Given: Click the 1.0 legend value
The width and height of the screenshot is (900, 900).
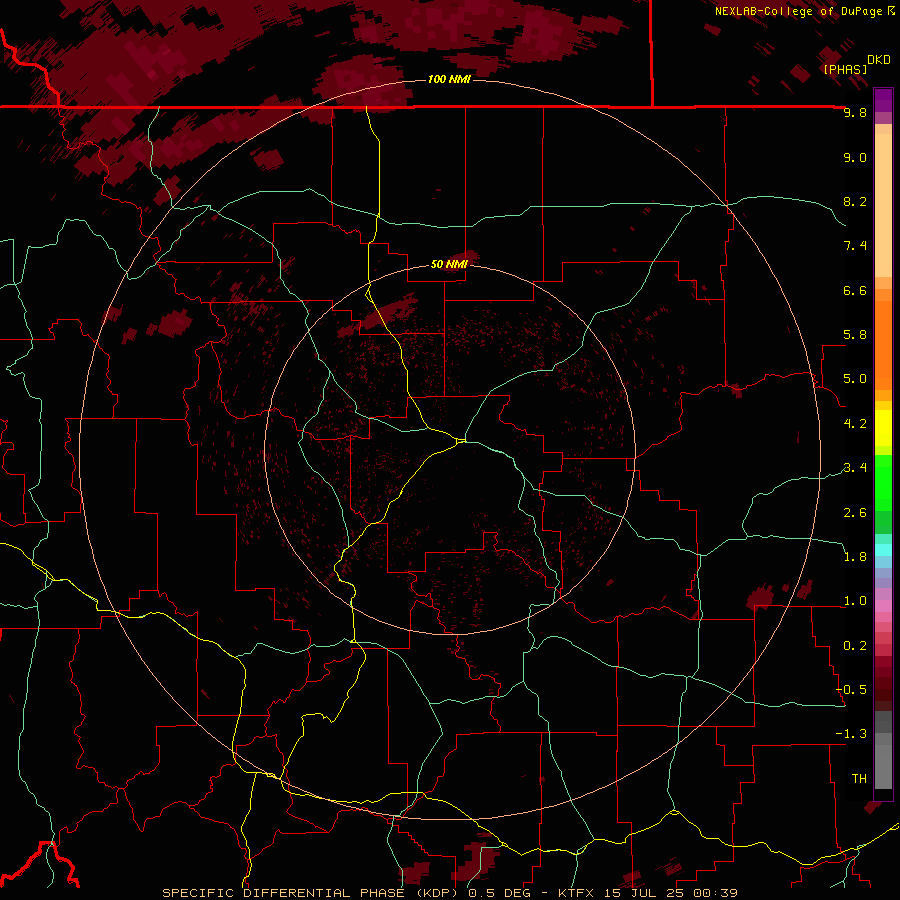Looking at the screenshot, I should click(855, 601).
